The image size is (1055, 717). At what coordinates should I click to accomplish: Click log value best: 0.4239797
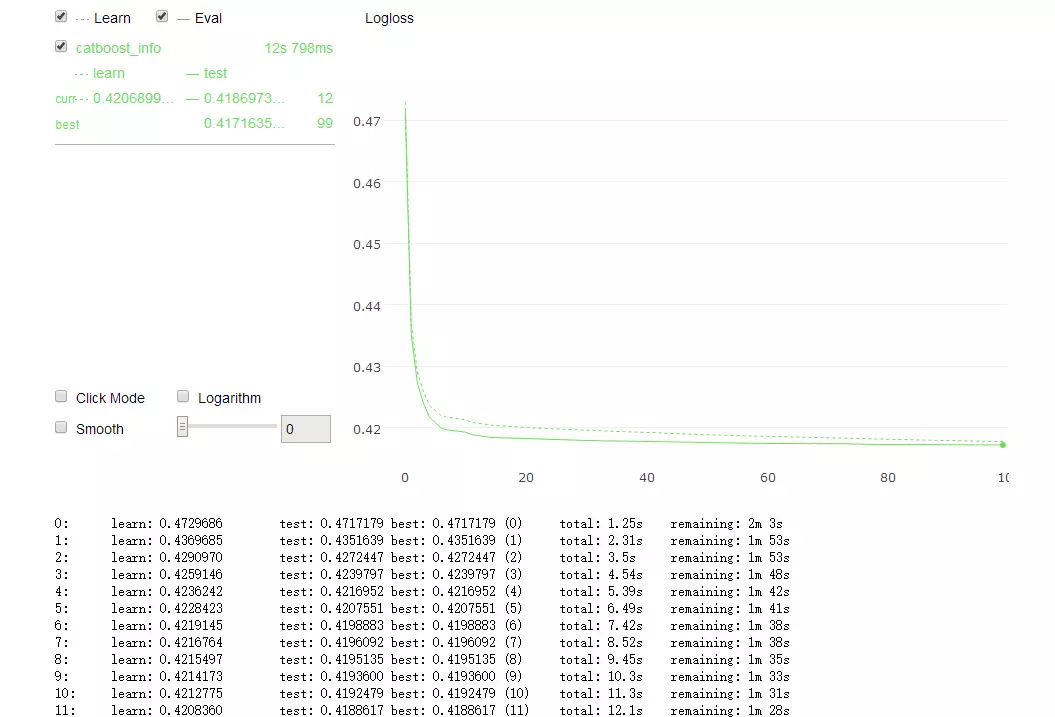443,574
